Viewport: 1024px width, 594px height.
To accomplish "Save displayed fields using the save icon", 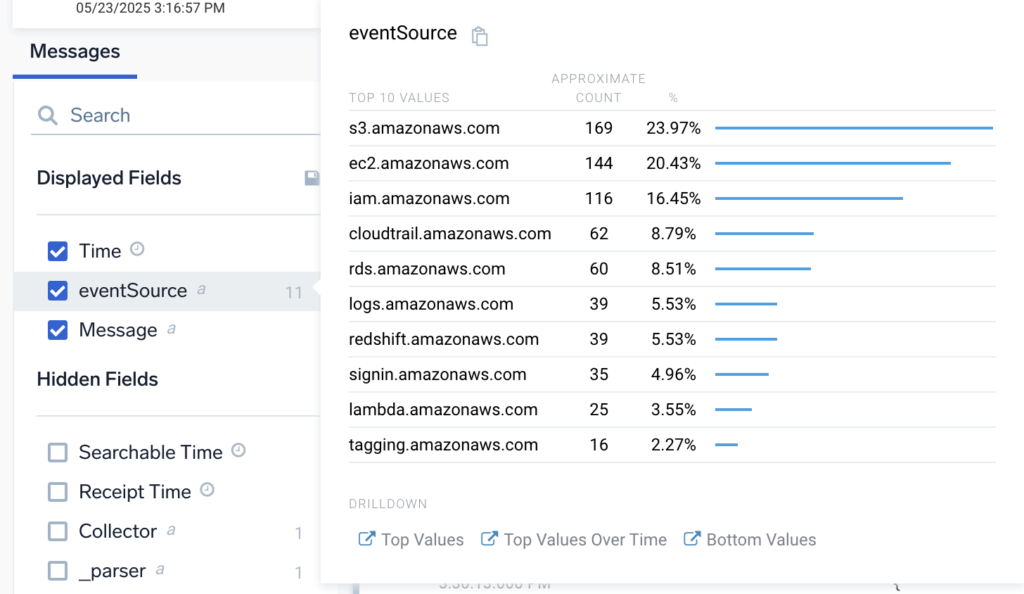I will pyautogui.click(x=311, y=176).
